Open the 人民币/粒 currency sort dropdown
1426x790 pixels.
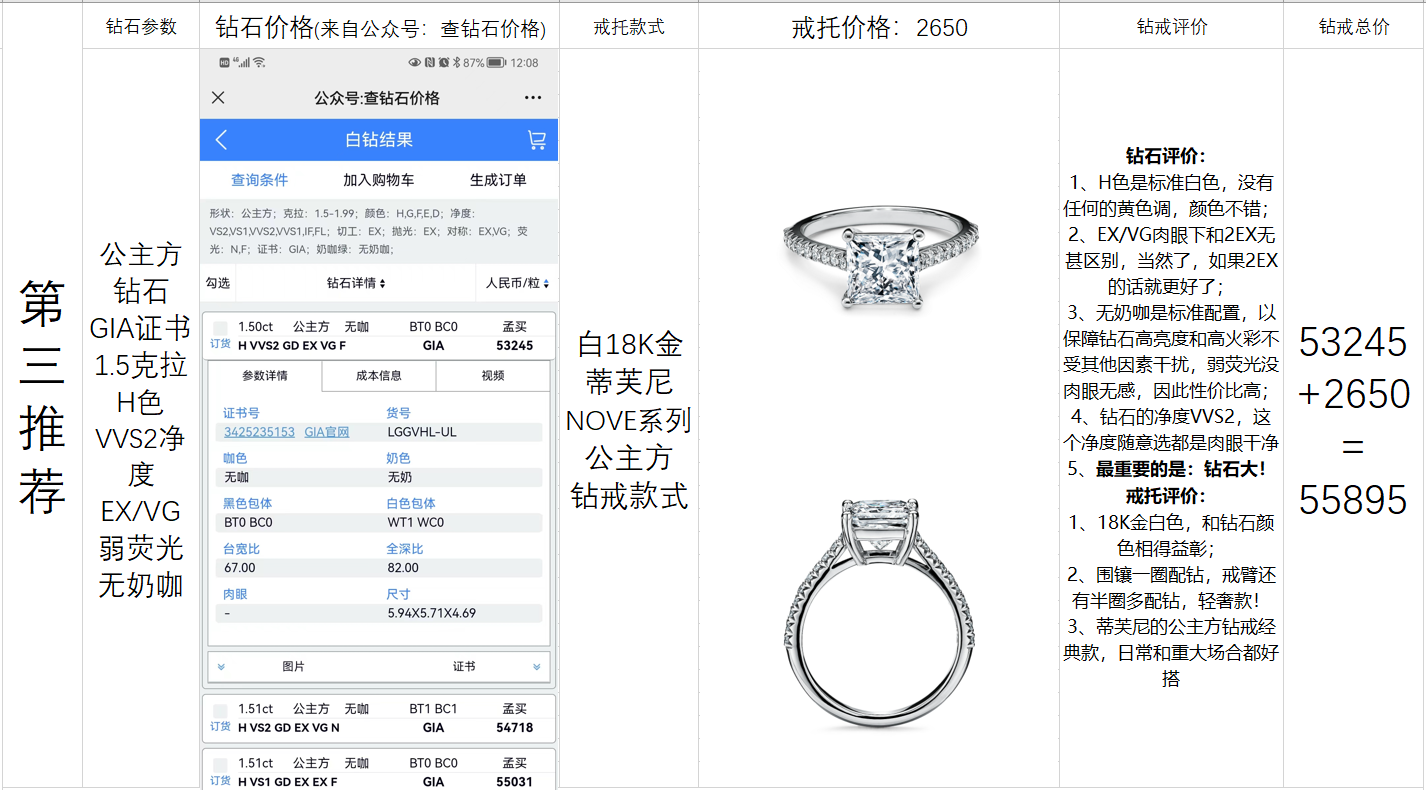coord(517,284)
